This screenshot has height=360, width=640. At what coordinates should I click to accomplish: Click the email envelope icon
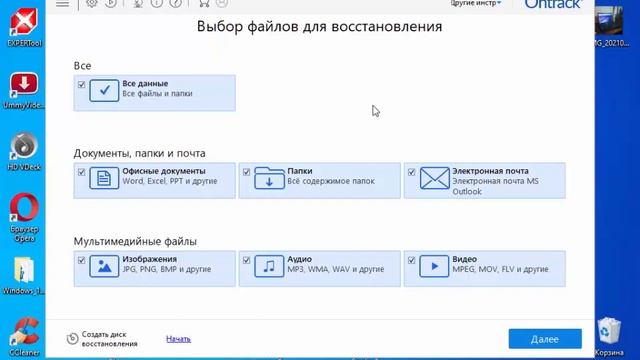click(434, 178)
